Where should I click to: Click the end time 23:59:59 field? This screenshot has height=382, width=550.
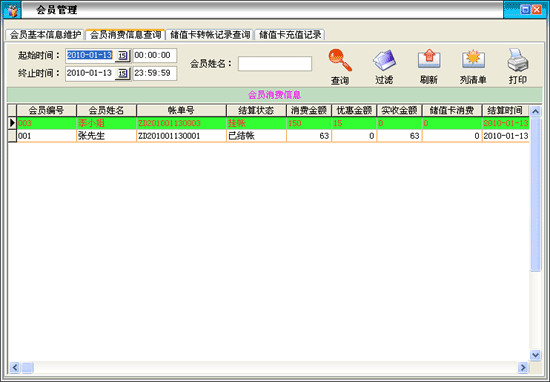(155, 73)
